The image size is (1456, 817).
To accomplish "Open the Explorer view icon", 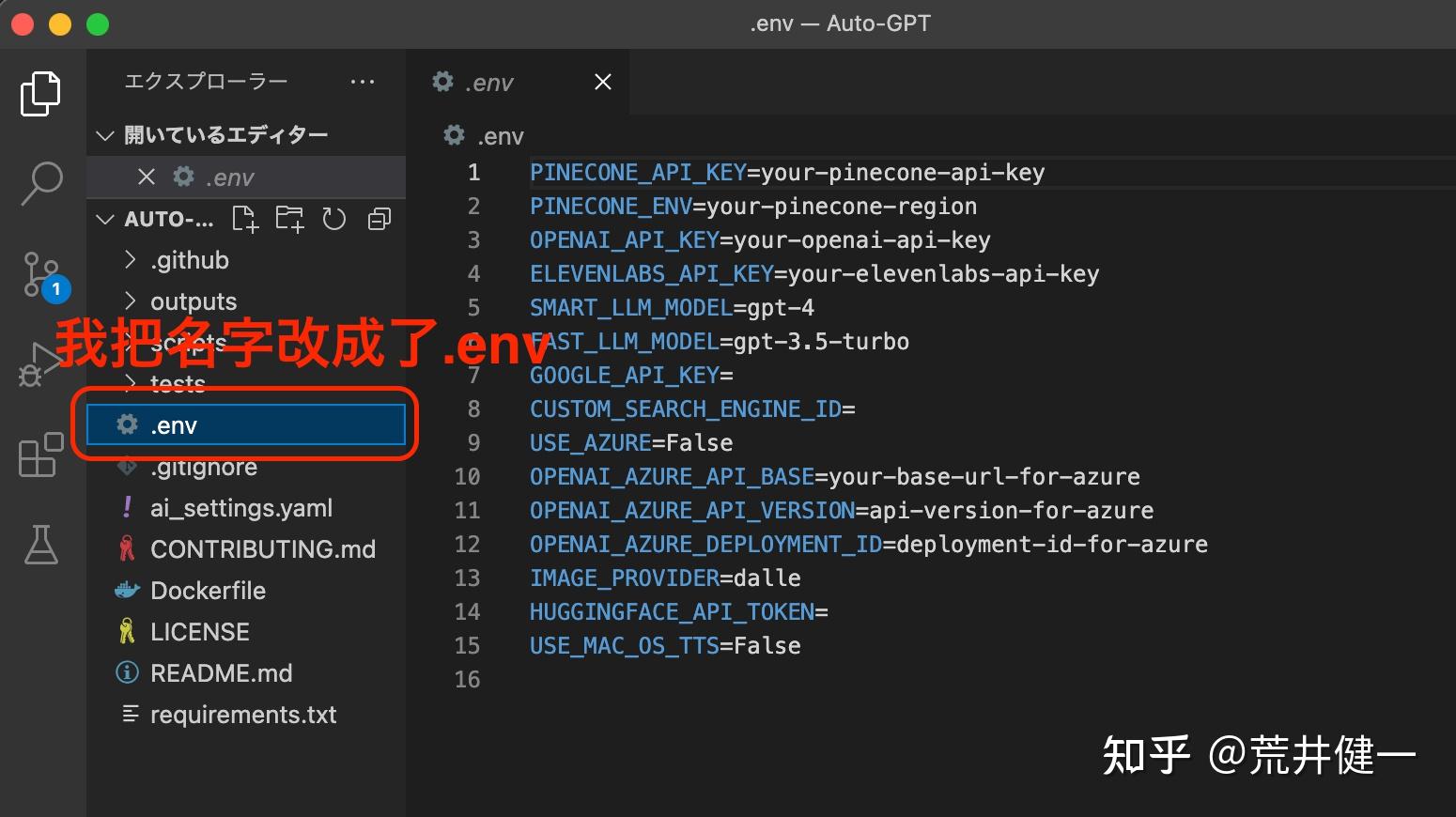I will pyautogui.click(x=40, y=93).
